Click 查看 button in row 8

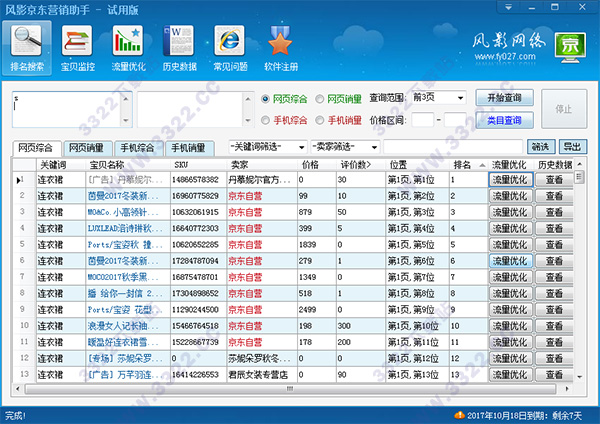(554, 294)
